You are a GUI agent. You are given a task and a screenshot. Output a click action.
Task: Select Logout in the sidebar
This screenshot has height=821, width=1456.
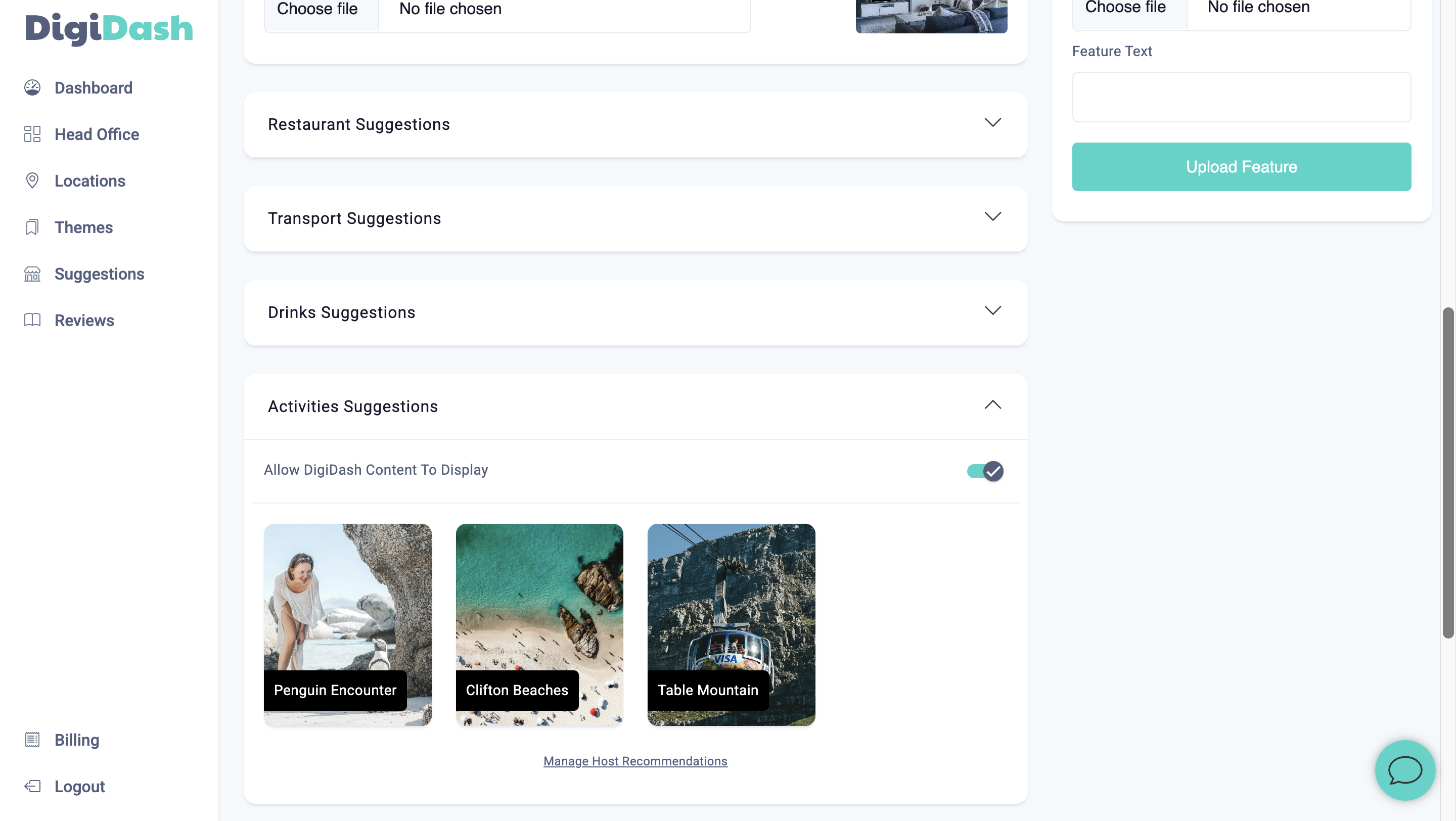pos(80,786)
